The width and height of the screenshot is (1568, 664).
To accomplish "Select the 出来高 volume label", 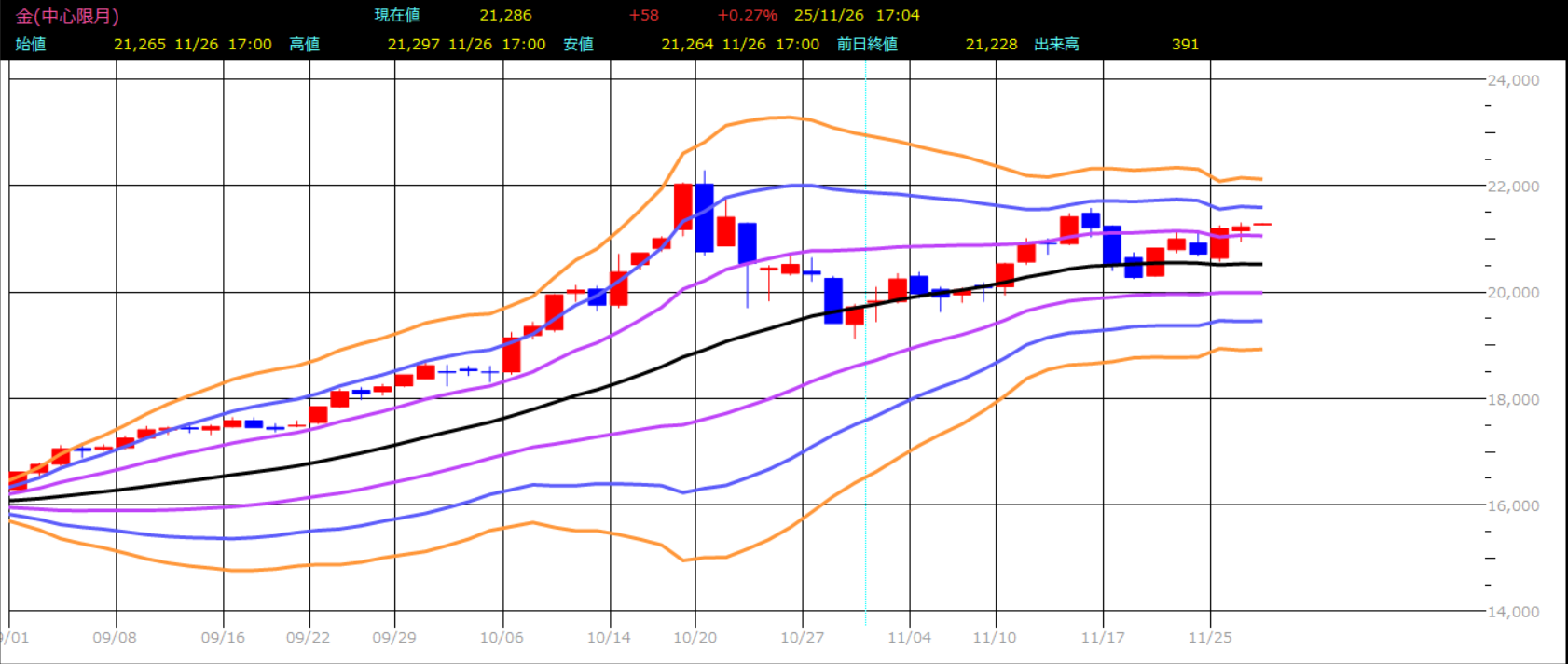I will coord(1056,44).
